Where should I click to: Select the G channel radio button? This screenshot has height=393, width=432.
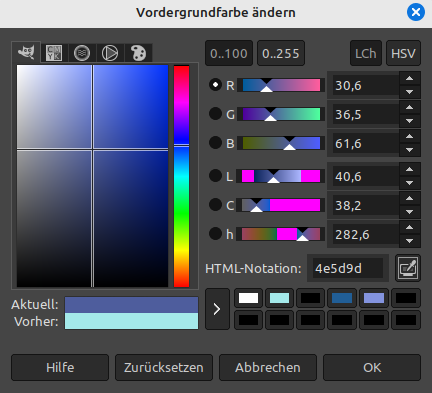[215, 114]
